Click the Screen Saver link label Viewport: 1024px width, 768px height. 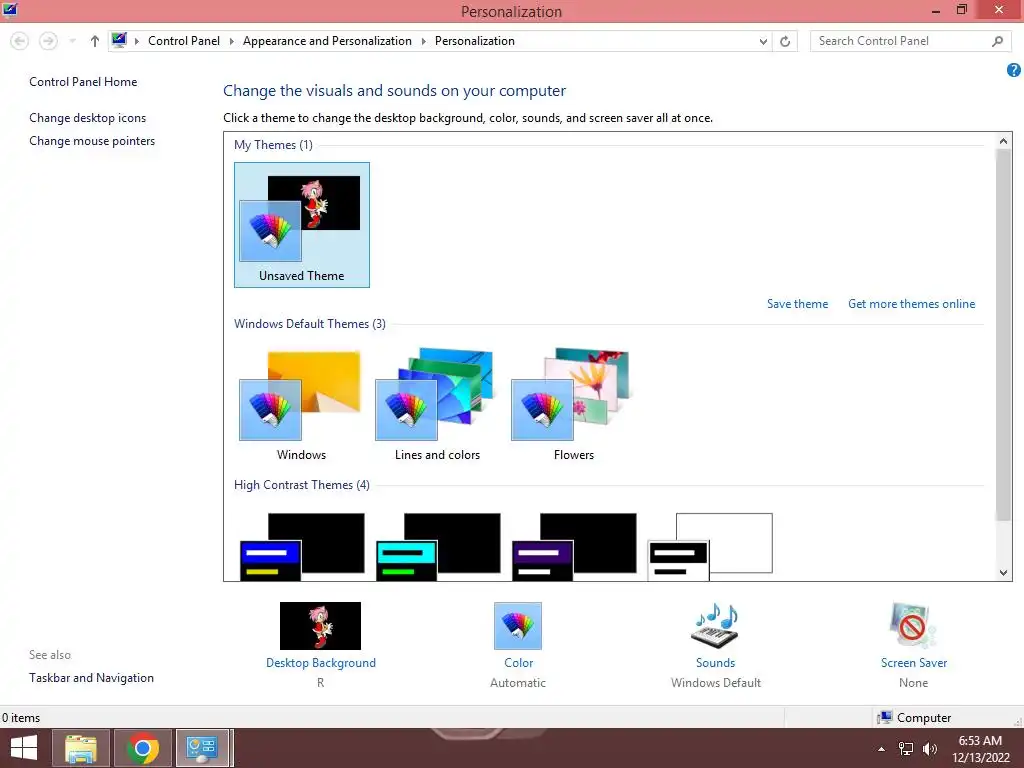point(914,663)
